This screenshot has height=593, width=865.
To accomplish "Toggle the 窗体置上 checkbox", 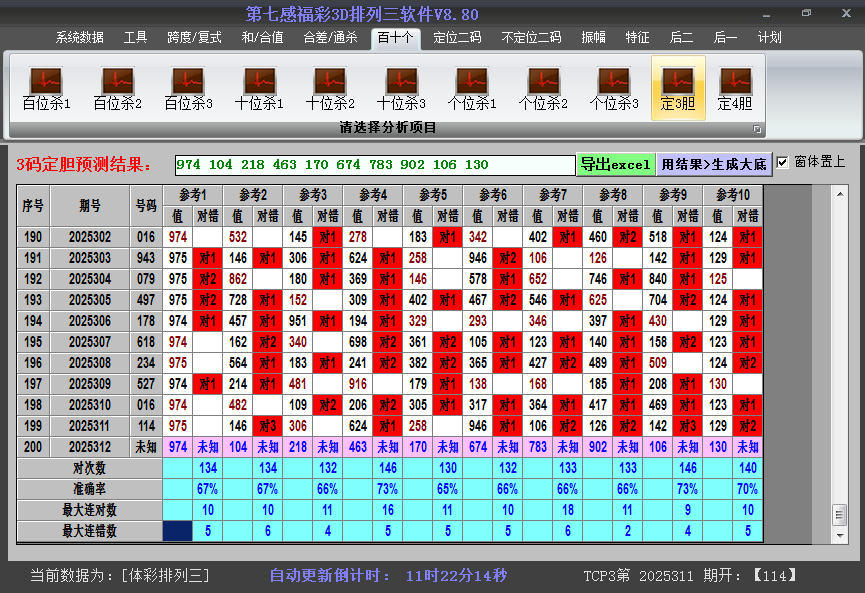I will click(783, 162).
